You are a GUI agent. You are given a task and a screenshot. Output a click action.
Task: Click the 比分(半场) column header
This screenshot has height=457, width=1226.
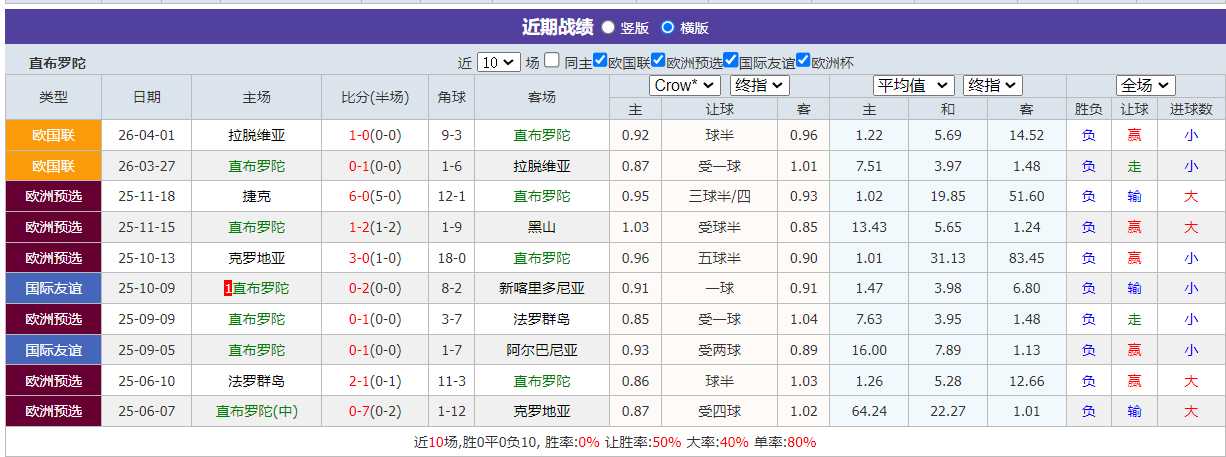[x=375, y=97]
